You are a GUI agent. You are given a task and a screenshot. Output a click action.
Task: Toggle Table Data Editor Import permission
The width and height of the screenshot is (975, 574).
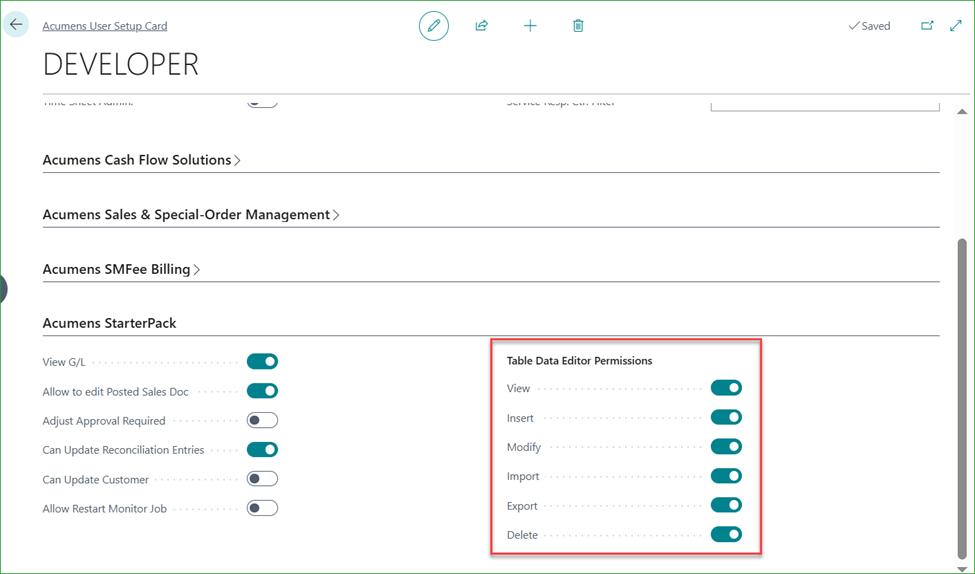click(x=726, y=476)
